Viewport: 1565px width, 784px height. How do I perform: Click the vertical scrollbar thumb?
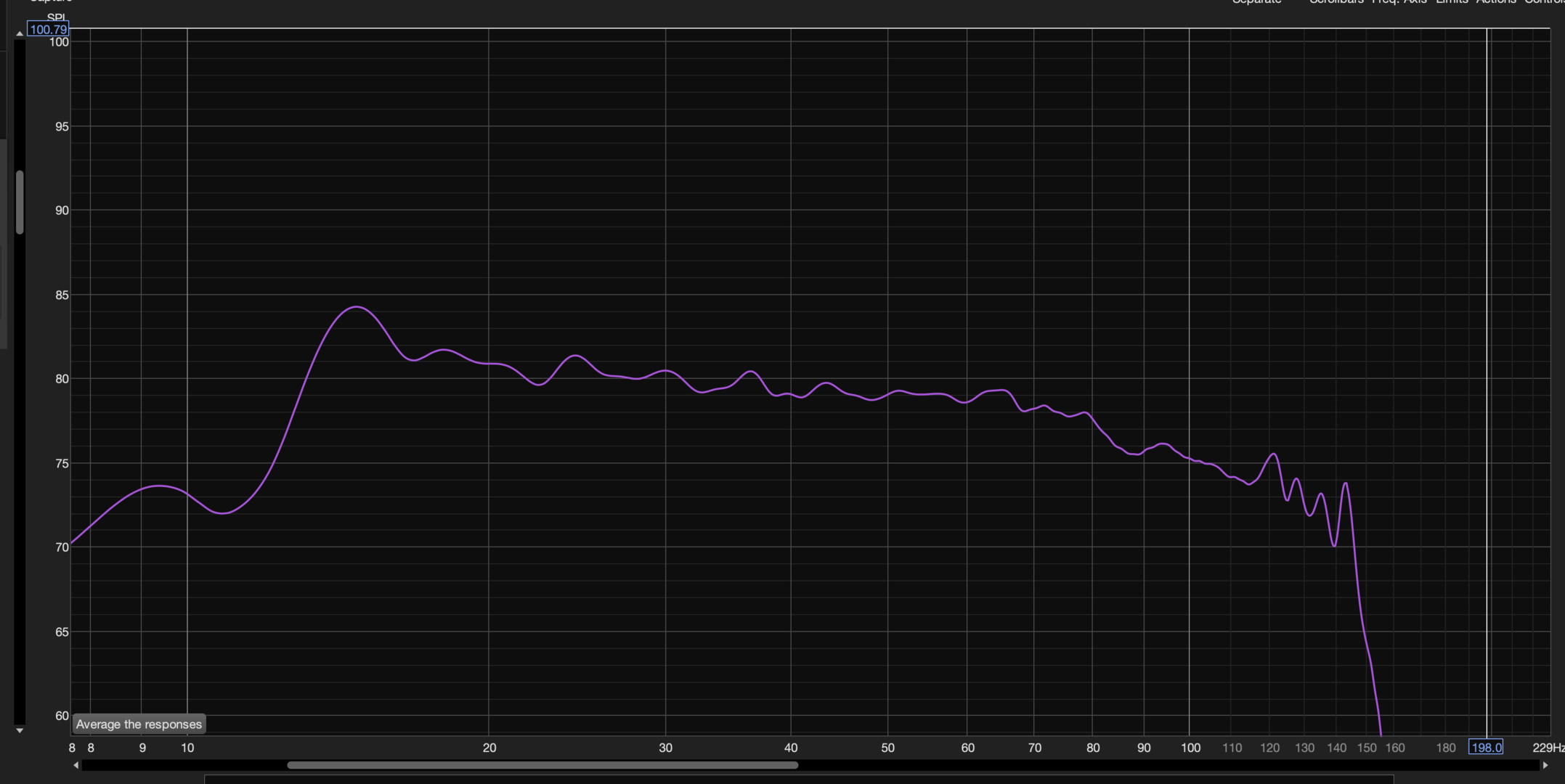[20, 202]
